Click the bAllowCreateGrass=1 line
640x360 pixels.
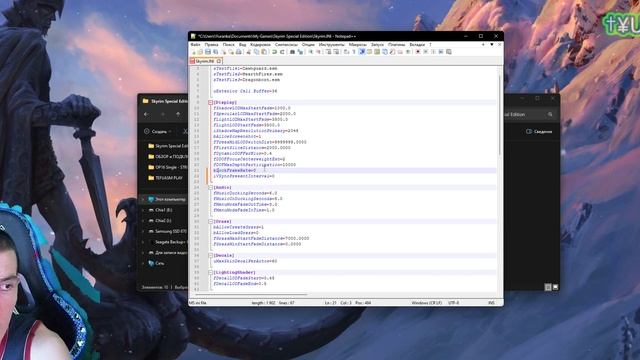pyautogui.click(x=239, y=227)
